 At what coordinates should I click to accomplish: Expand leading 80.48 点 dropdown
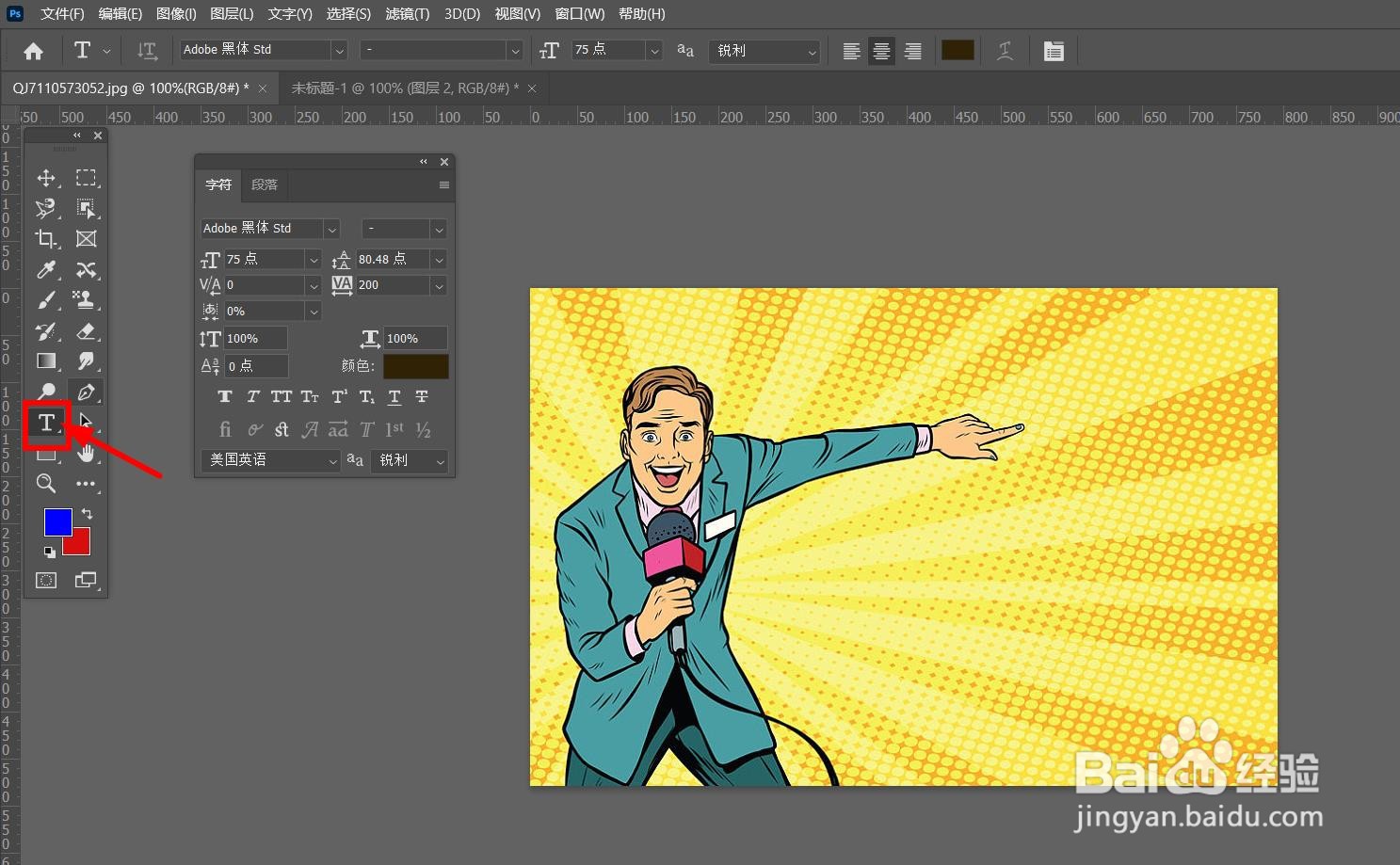(439, 259)
